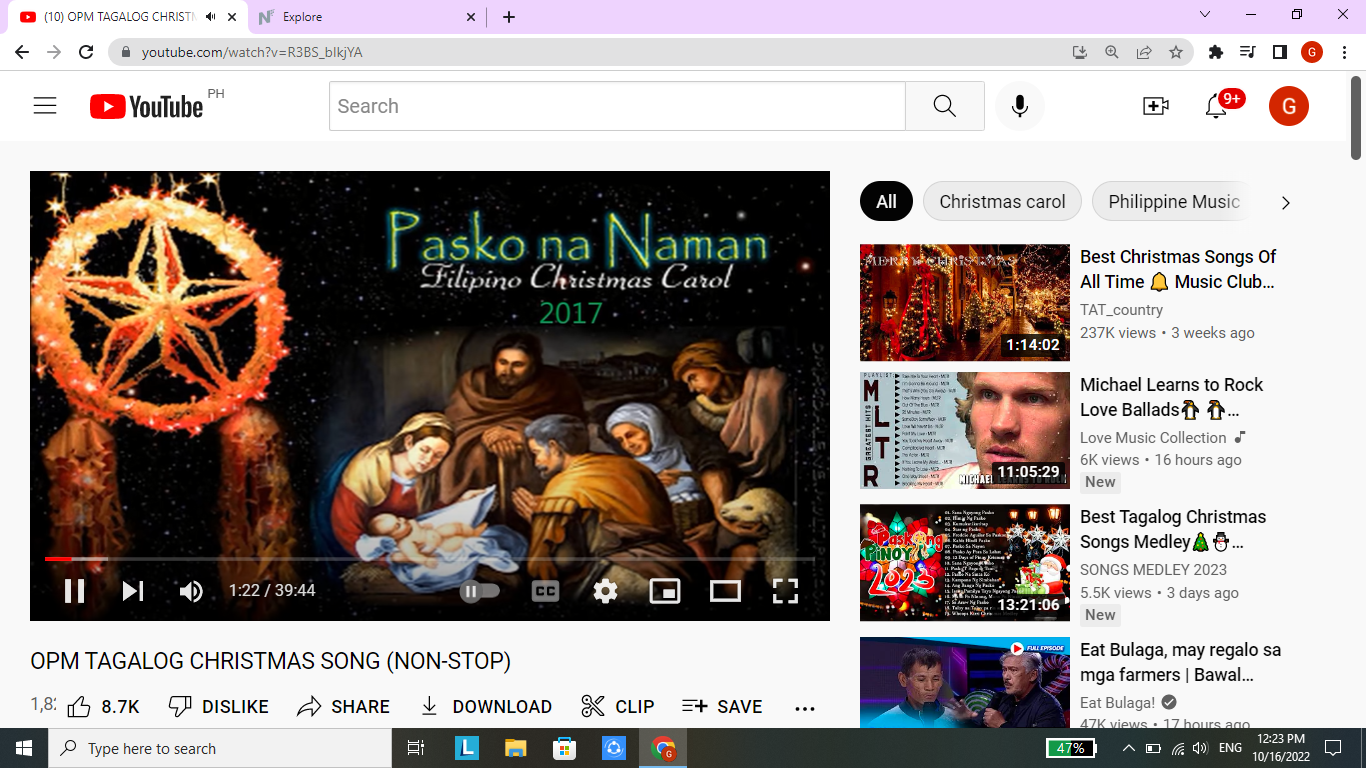Show hidden system tray icons
The image size is (1366, 768).
pyautogui.click(x=1129, y=748)
